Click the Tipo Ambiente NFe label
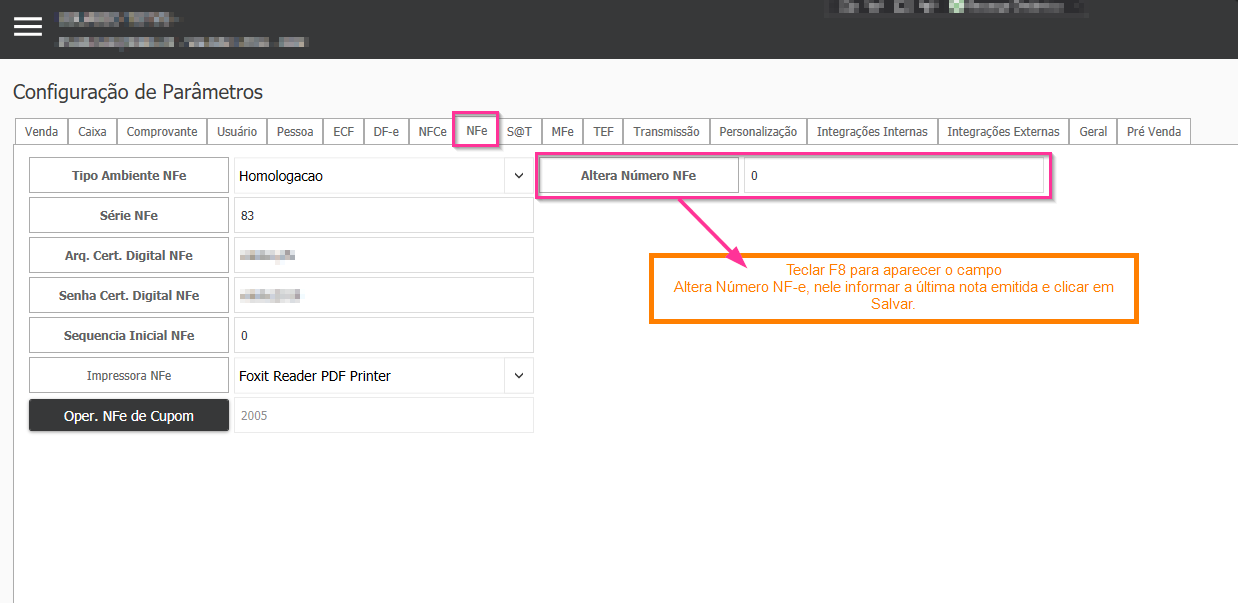Viewport: 1238px width, 603px height. tap(129, 175)
